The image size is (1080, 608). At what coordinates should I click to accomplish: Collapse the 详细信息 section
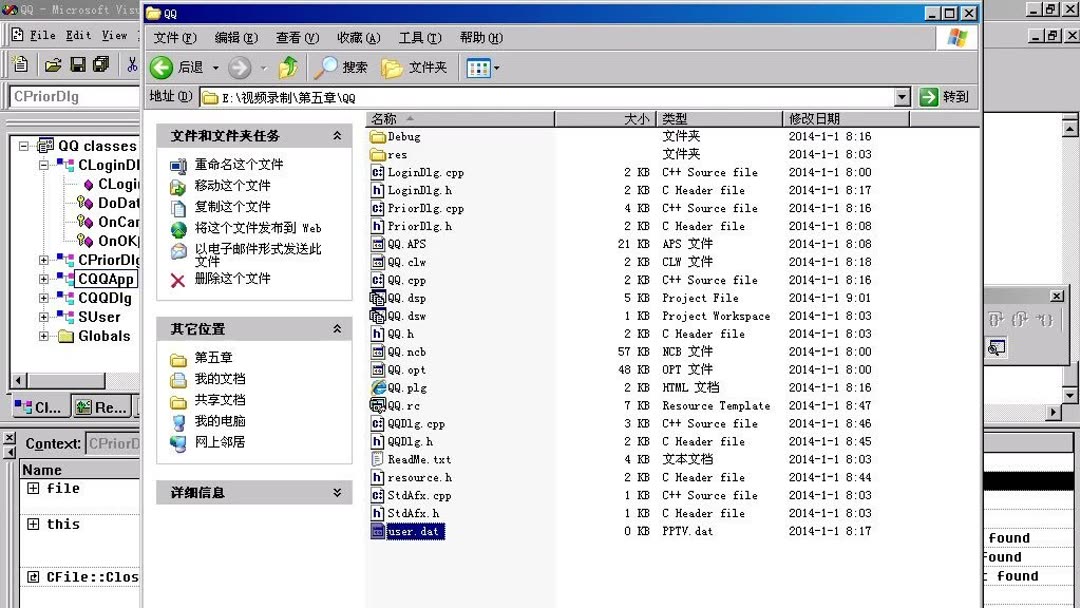click(339, 492)
